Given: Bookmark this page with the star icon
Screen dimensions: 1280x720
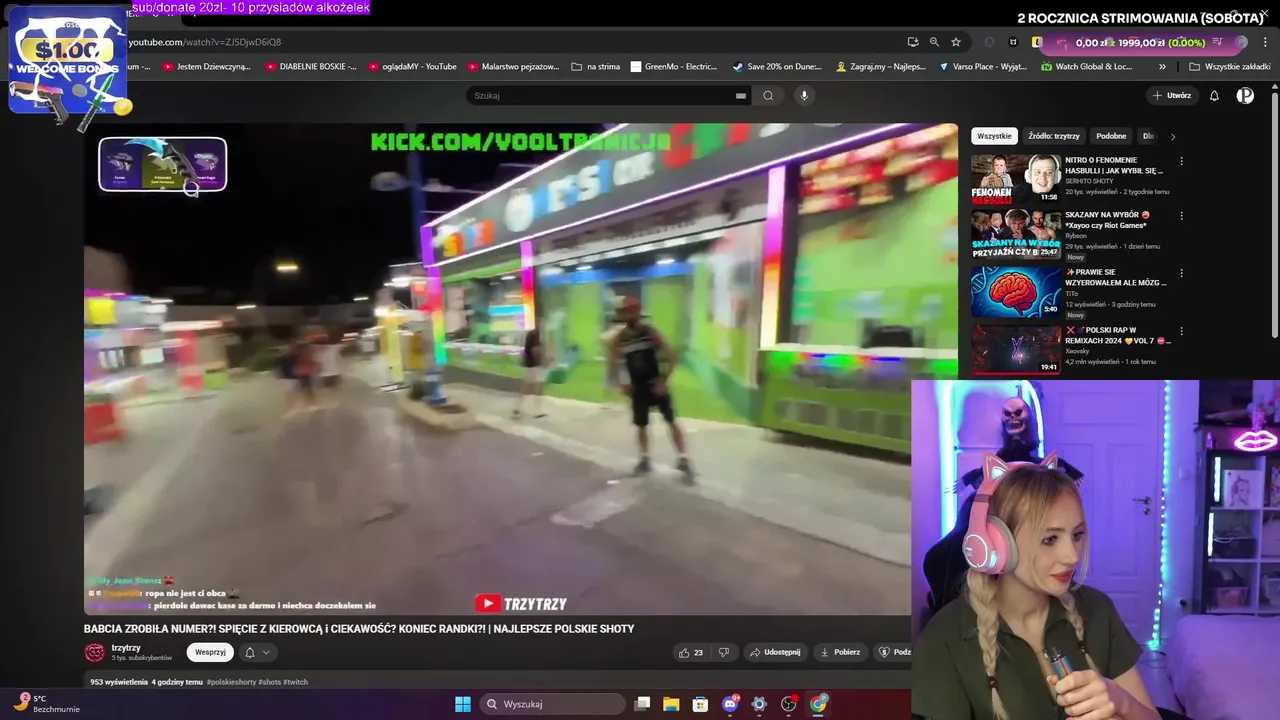Looking at the screenshot, I should [956, 42].
